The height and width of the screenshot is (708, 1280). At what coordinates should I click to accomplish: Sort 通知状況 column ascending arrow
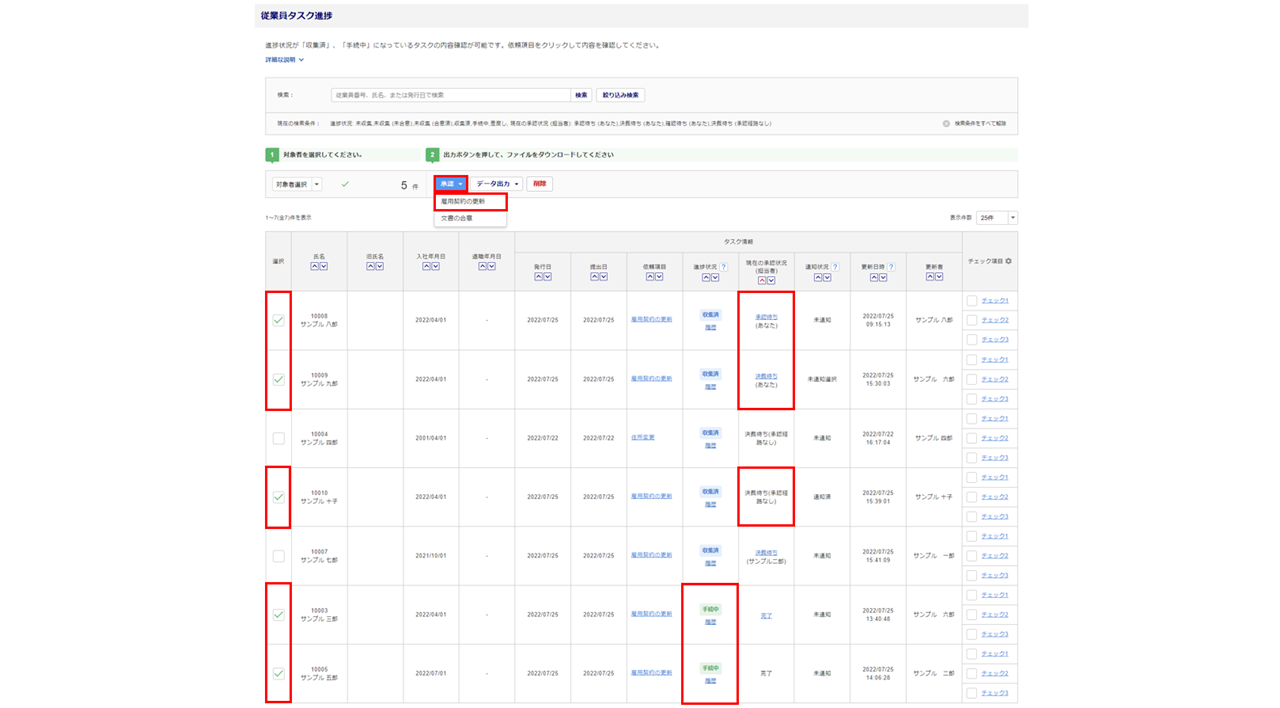click(818, 278)
